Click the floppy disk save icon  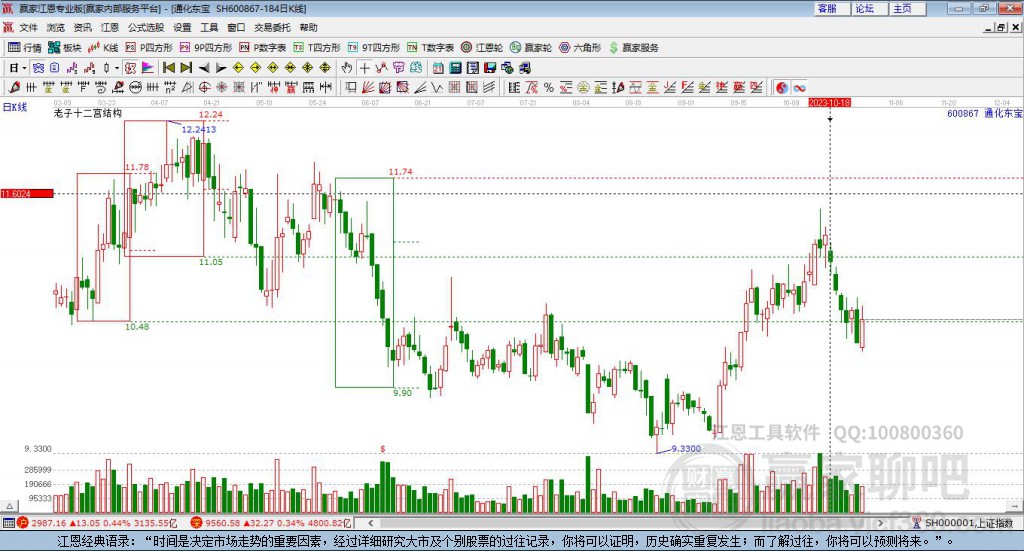[490, 67]
